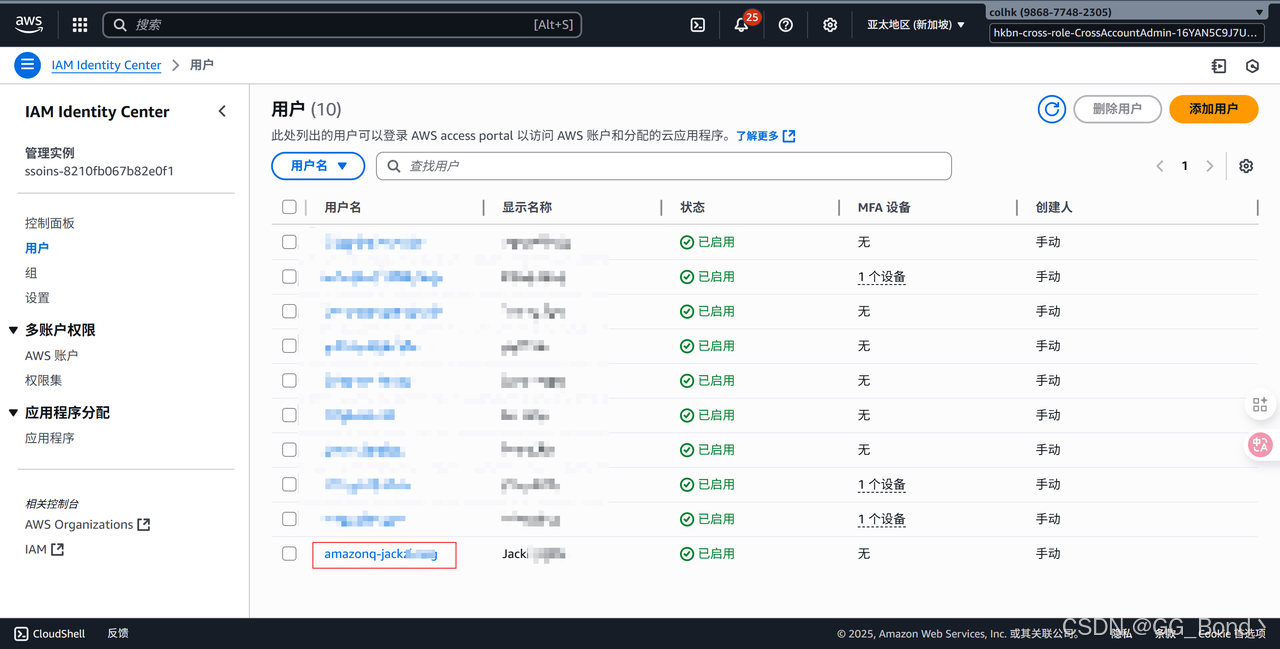The image size is (1280, 649).
Task: Click the 添加用户 button
Action: pyautogui.click(x=1213, y=109)
